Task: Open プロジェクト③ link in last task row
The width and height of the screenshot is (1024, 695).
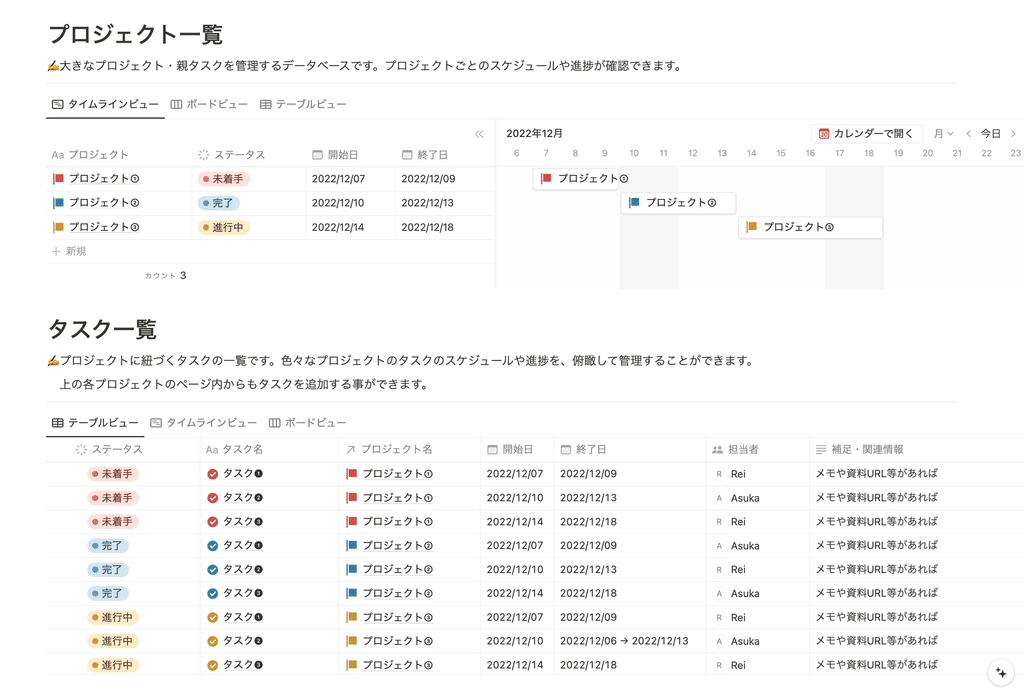Action: pyautogui.click(x=398, y=666)
